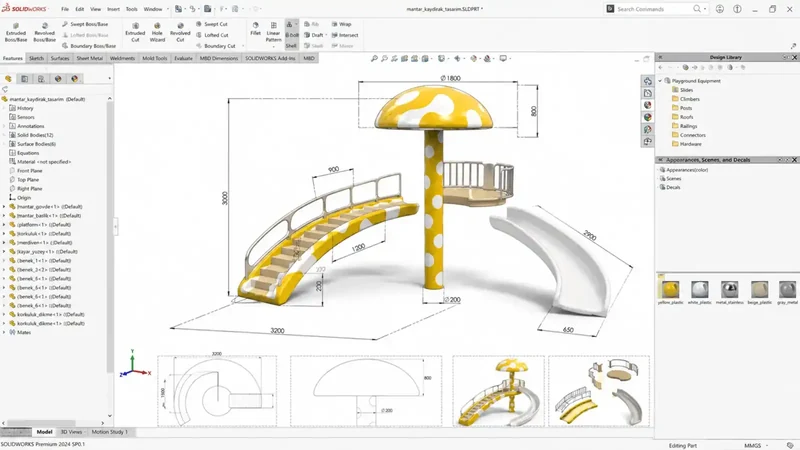Select the Front Plane in the tree
Image resolution: width=800 pixels, height=450 pixels.
pos(26,171)
